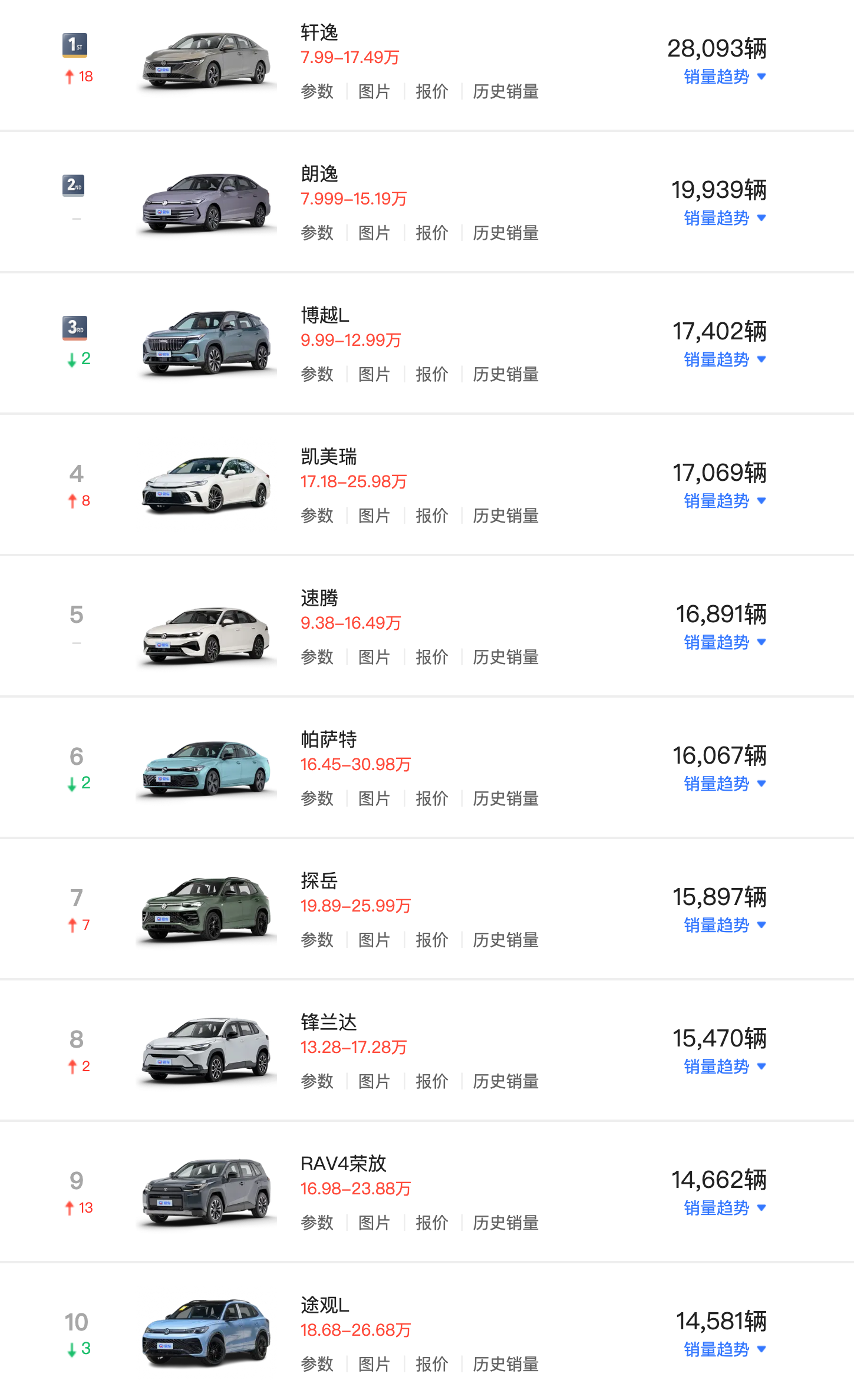Click the 1st place rank badge
This screenshot has width=854, height=1400.
point(75,45)
